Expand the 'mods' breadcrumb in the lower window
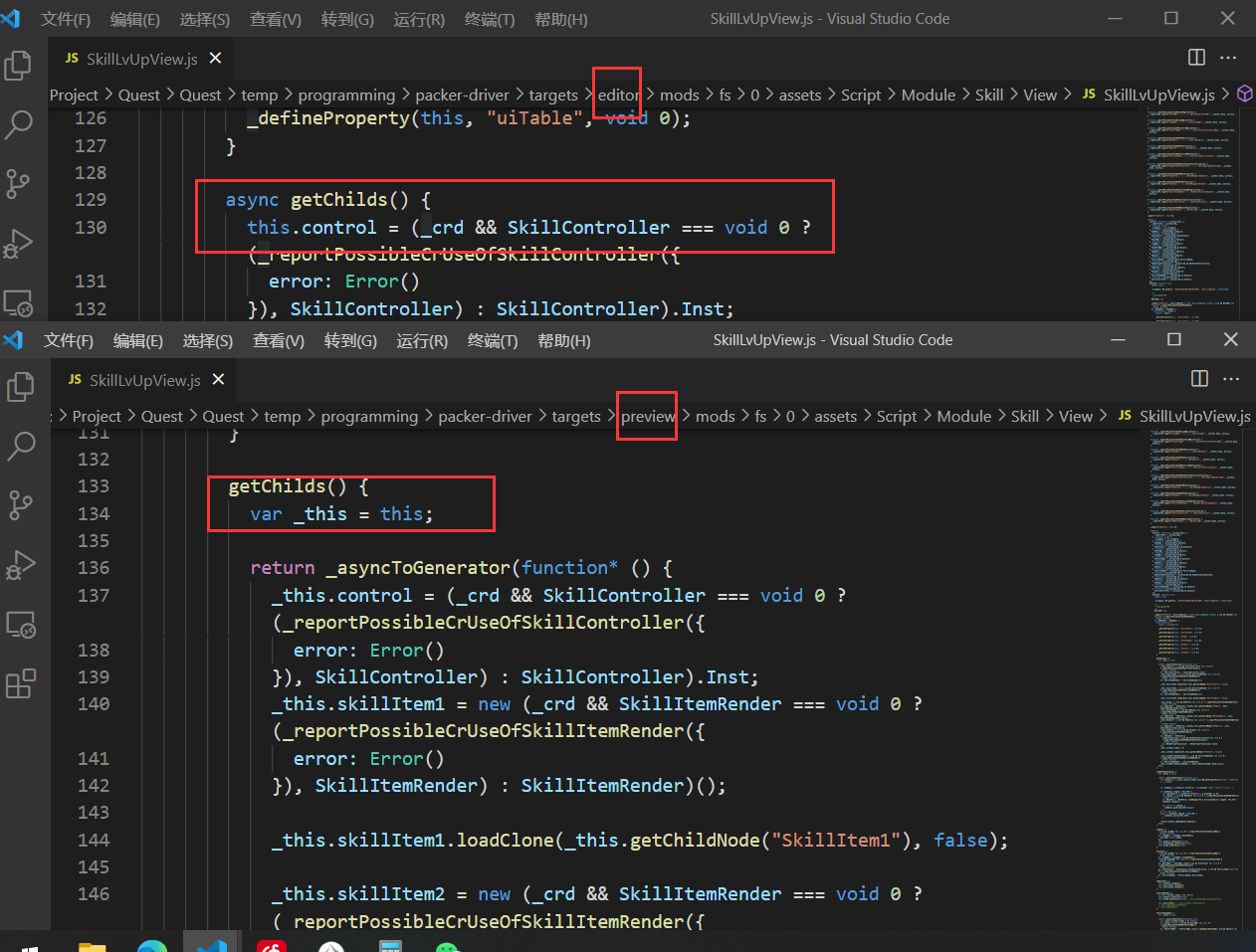Viewport: 1256px width, 952px height. click(x=715, y=416)
